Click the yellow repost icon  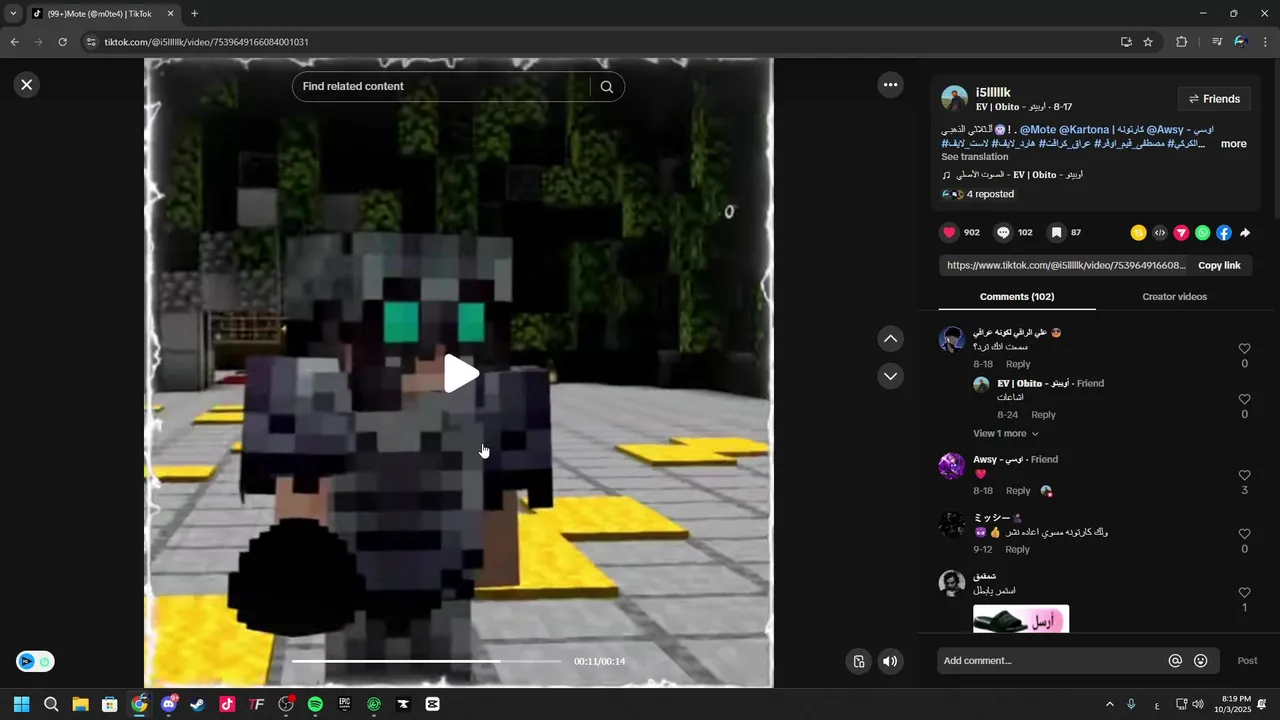1138,233
